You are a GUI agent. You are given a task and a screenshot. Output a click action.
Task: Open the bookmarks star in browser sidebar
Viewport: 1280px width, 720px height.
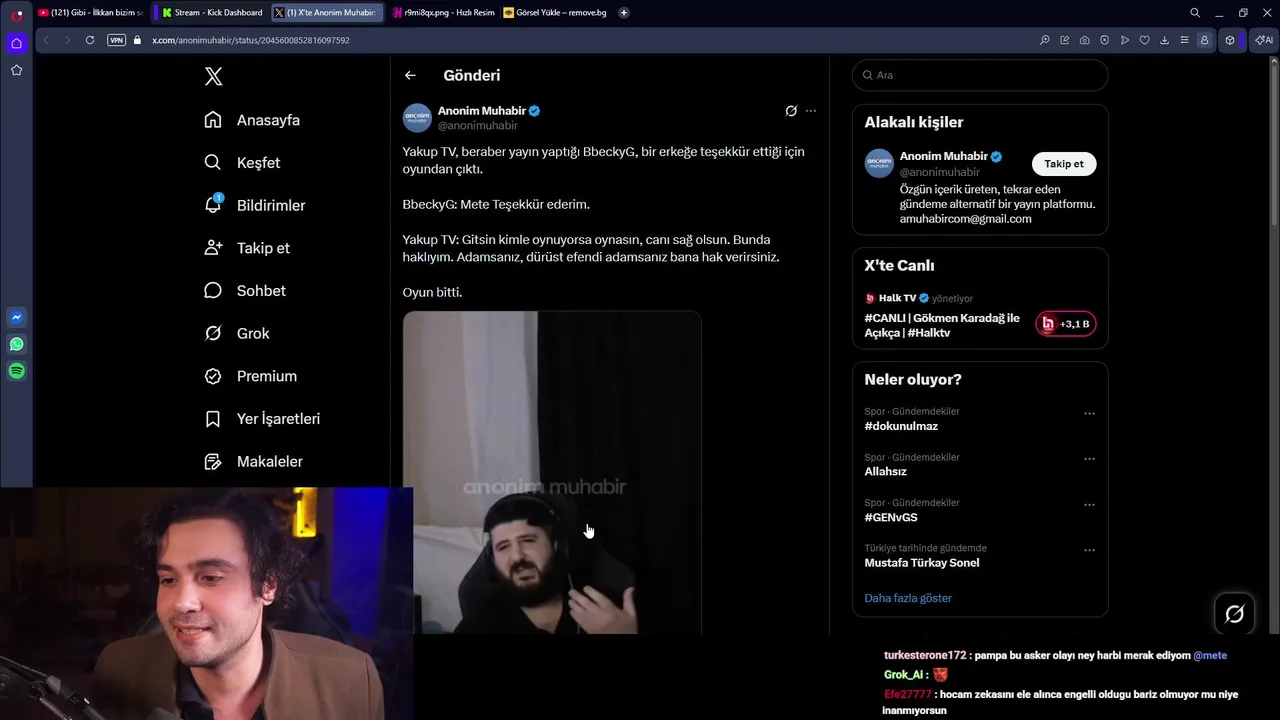click(x=16, y=70)
